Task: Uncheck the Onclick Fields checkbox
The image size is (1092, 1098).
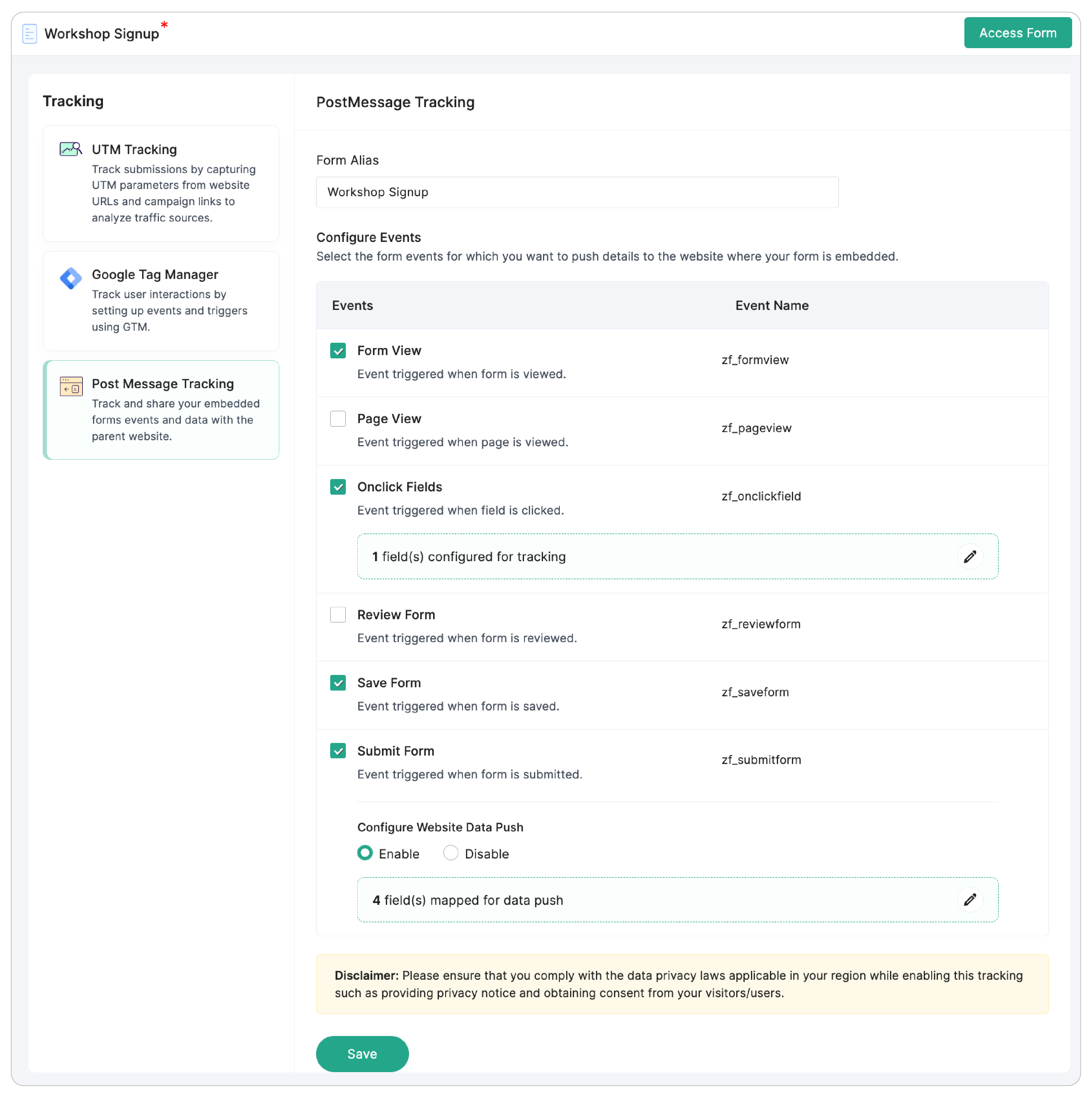Action: (338, 487)
